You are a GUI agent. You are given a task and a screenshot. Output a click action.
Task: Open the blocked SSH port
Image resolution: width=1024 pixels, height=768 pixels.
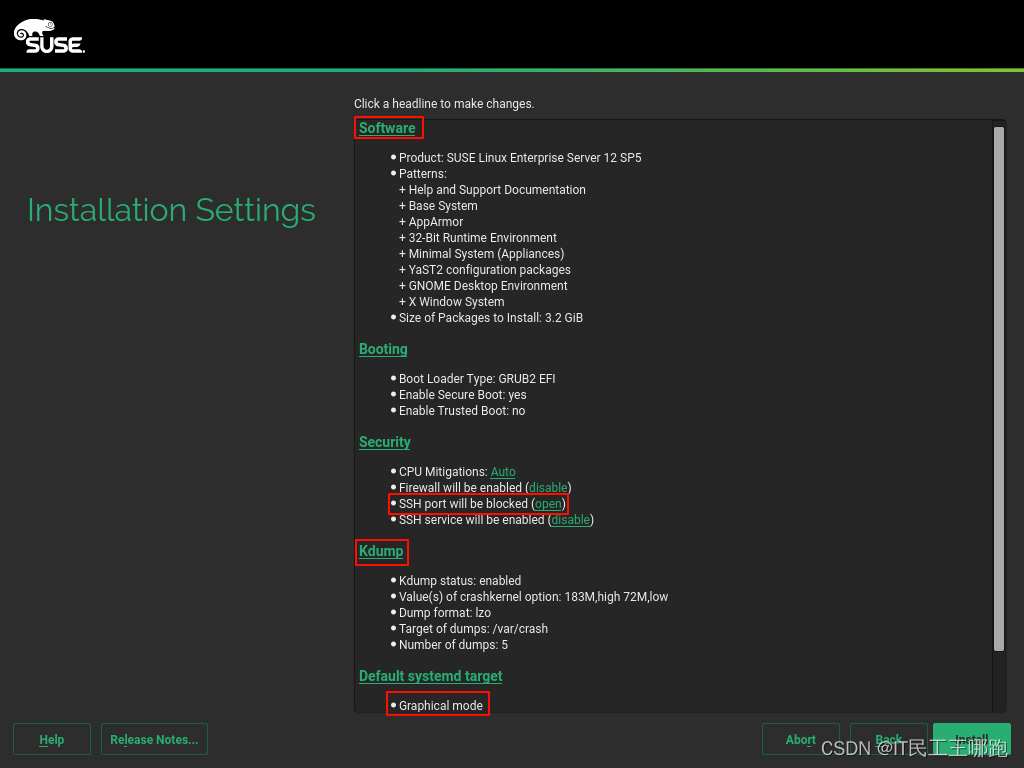tap(548, 503)
